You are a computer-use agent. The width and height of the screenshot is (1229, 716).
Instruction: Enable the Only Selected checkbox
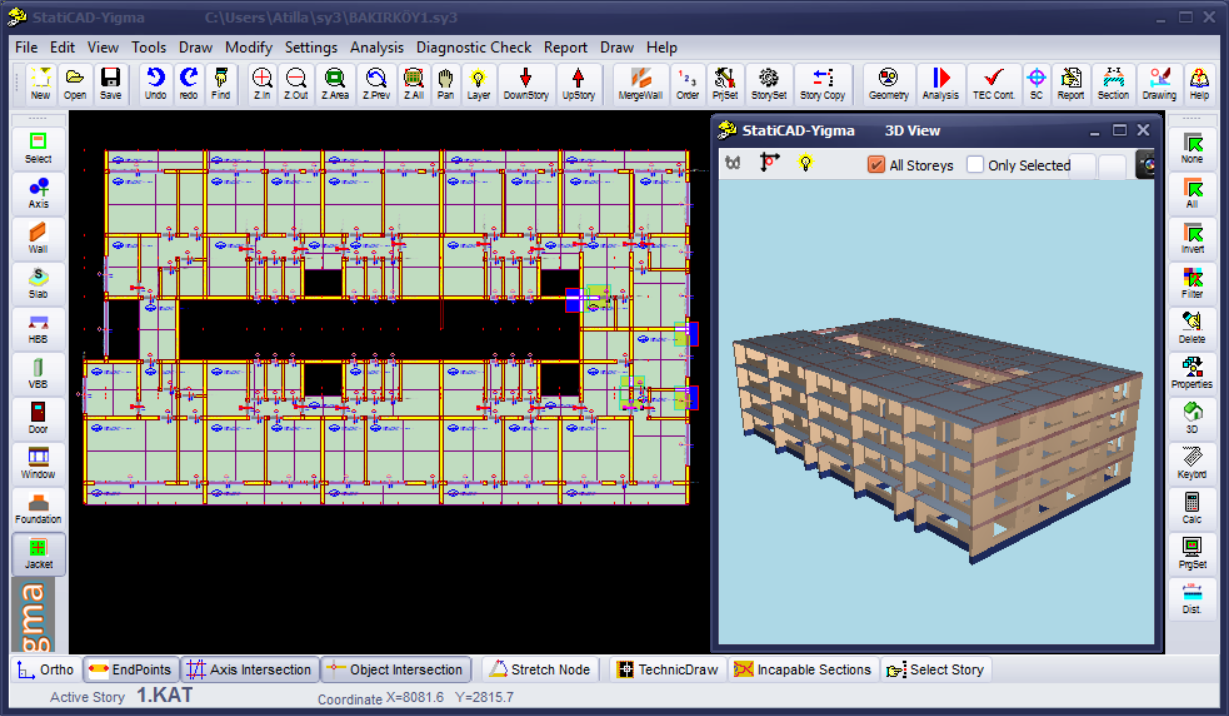976,165
